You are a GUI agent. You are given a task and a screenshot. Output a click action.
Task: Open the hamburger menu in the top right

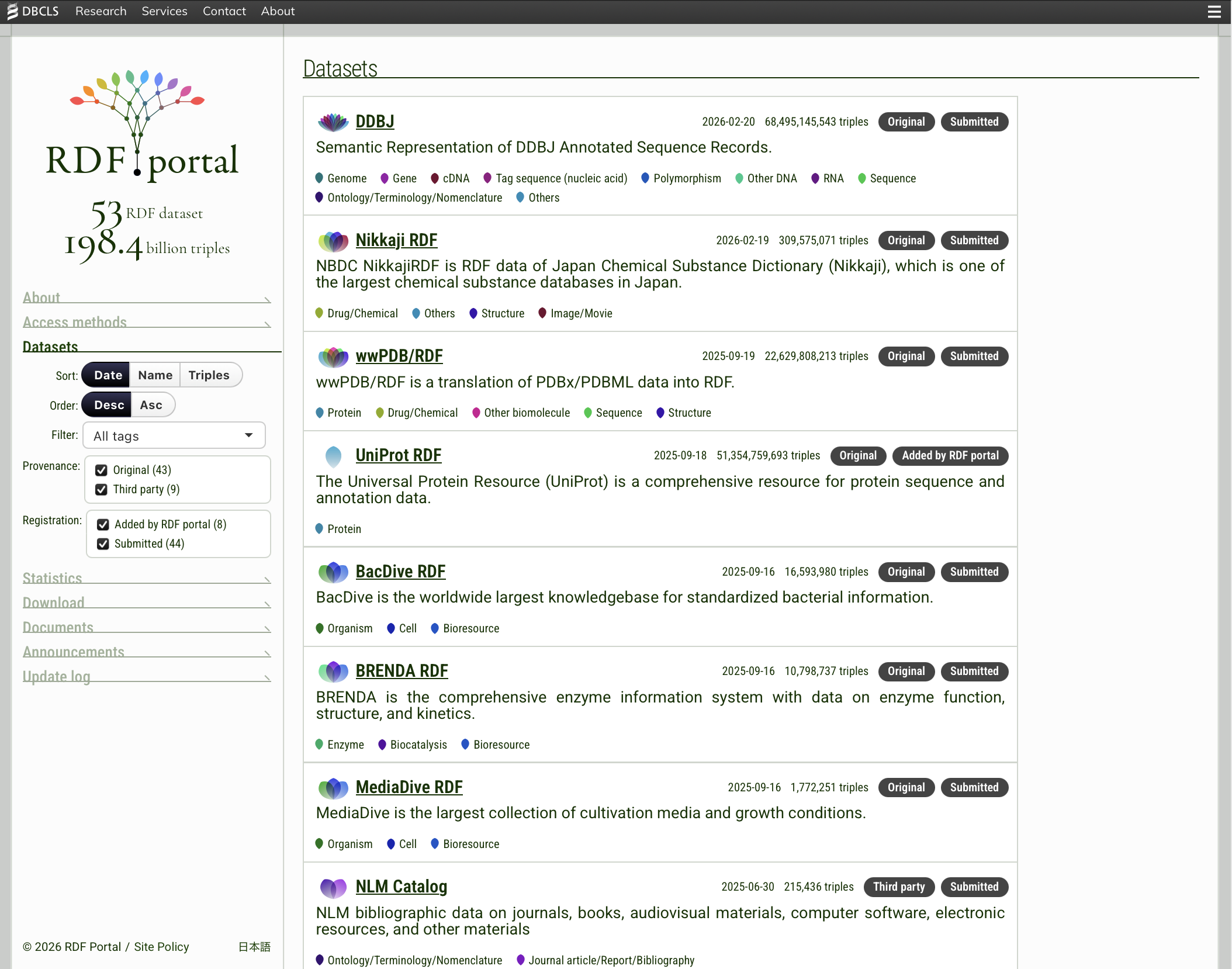1213,11
